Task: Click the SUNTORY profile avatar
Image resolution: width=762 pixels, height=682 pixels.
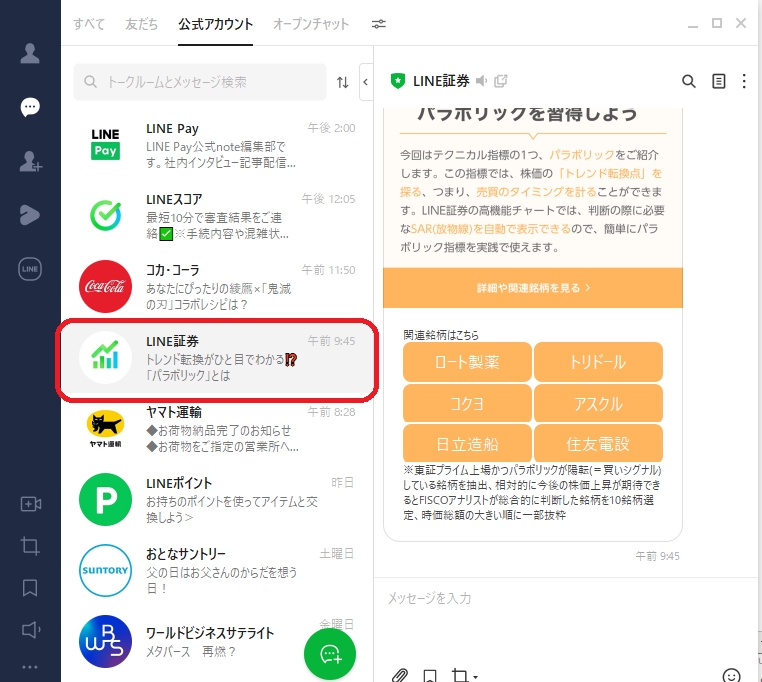Action: (105, 570)
